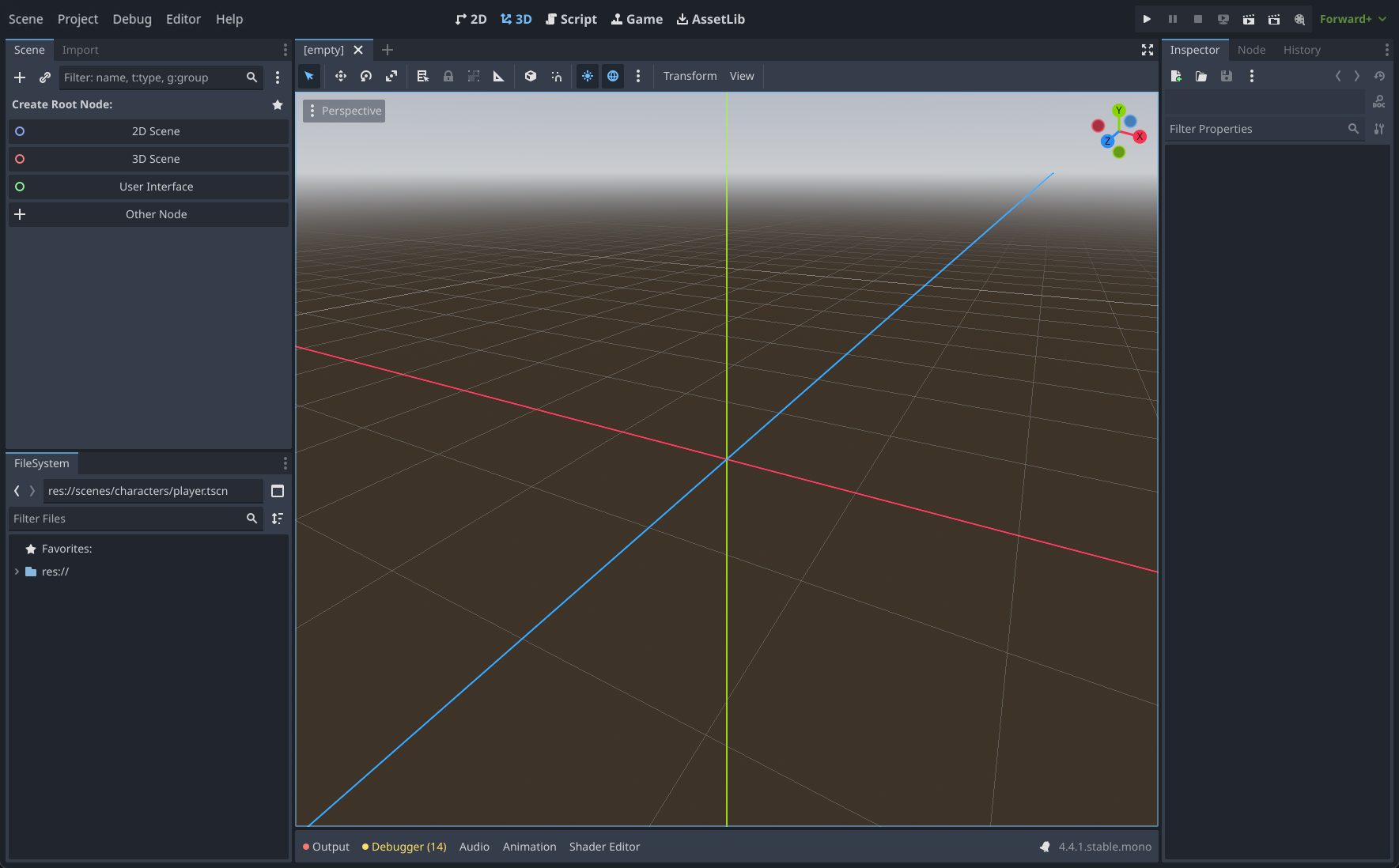
Task: Lock the selected node
Action: coord(448,76)
